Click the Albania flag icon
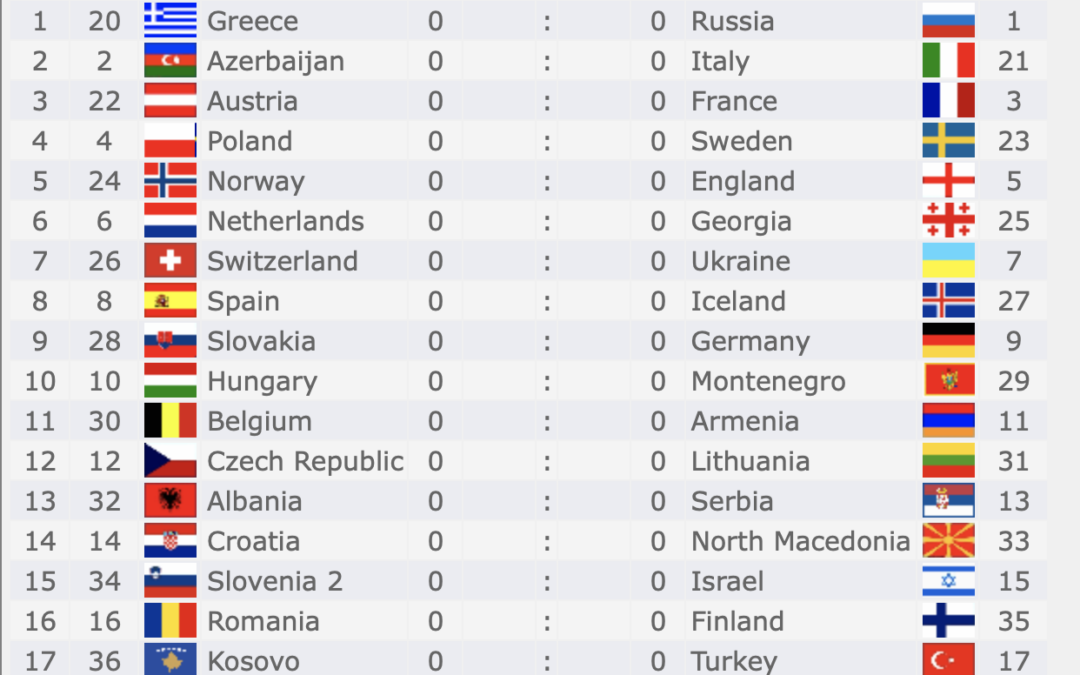 [170, 501]
